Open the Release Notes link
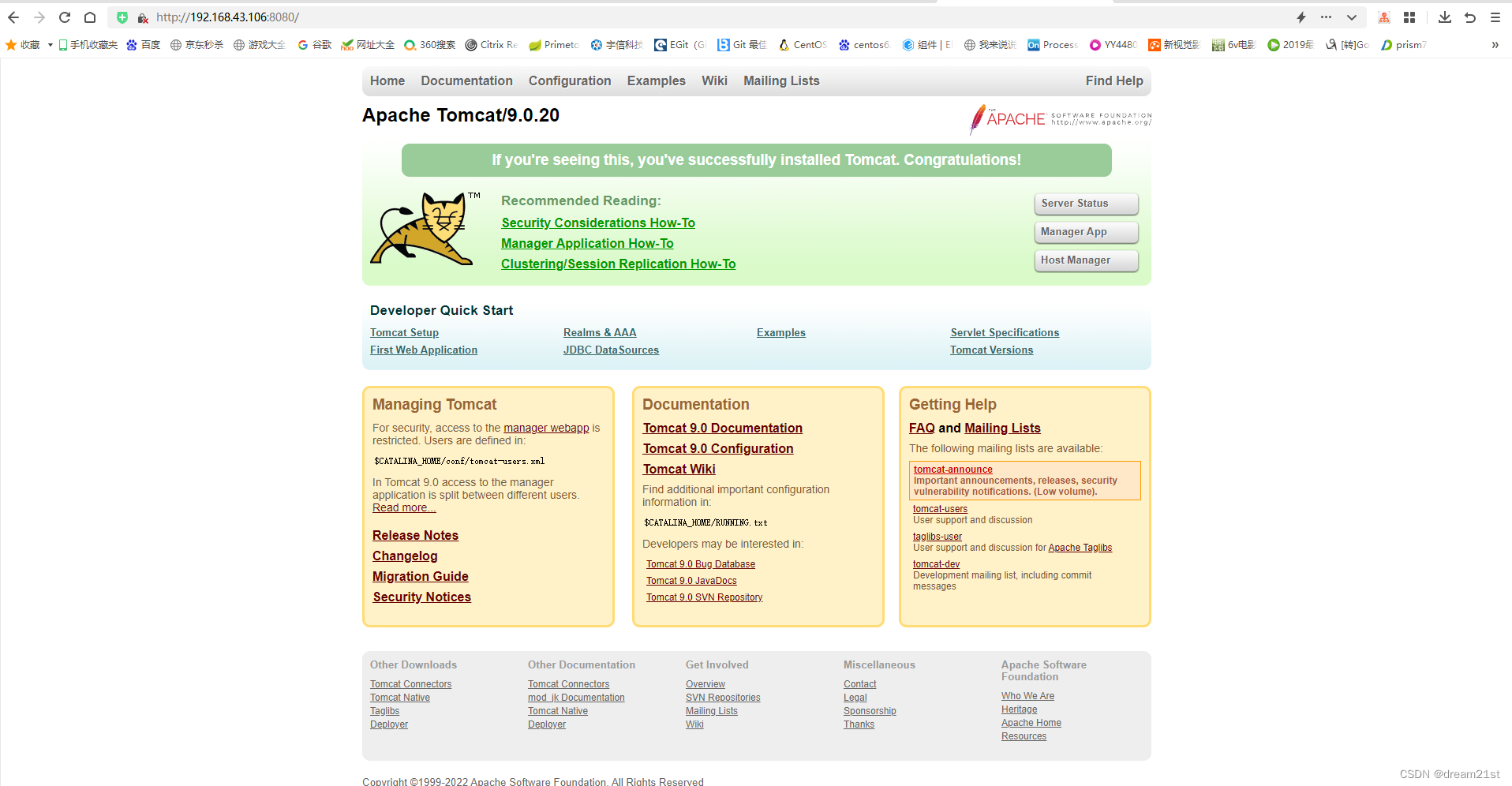Screen dimensions: 1512x786 pos(415,535)
